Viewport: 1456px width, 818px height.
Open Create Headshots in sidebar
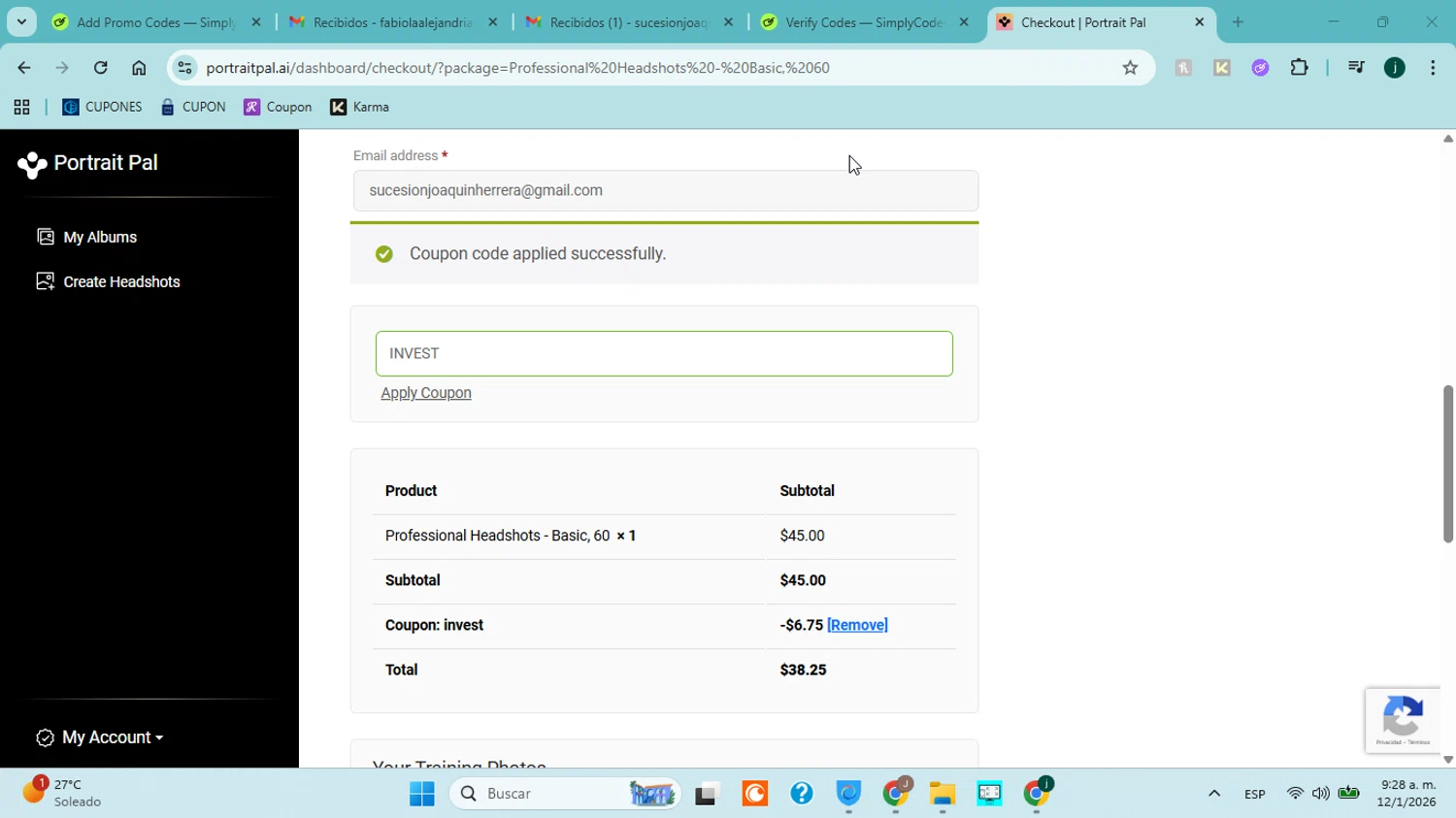point(121,281)
